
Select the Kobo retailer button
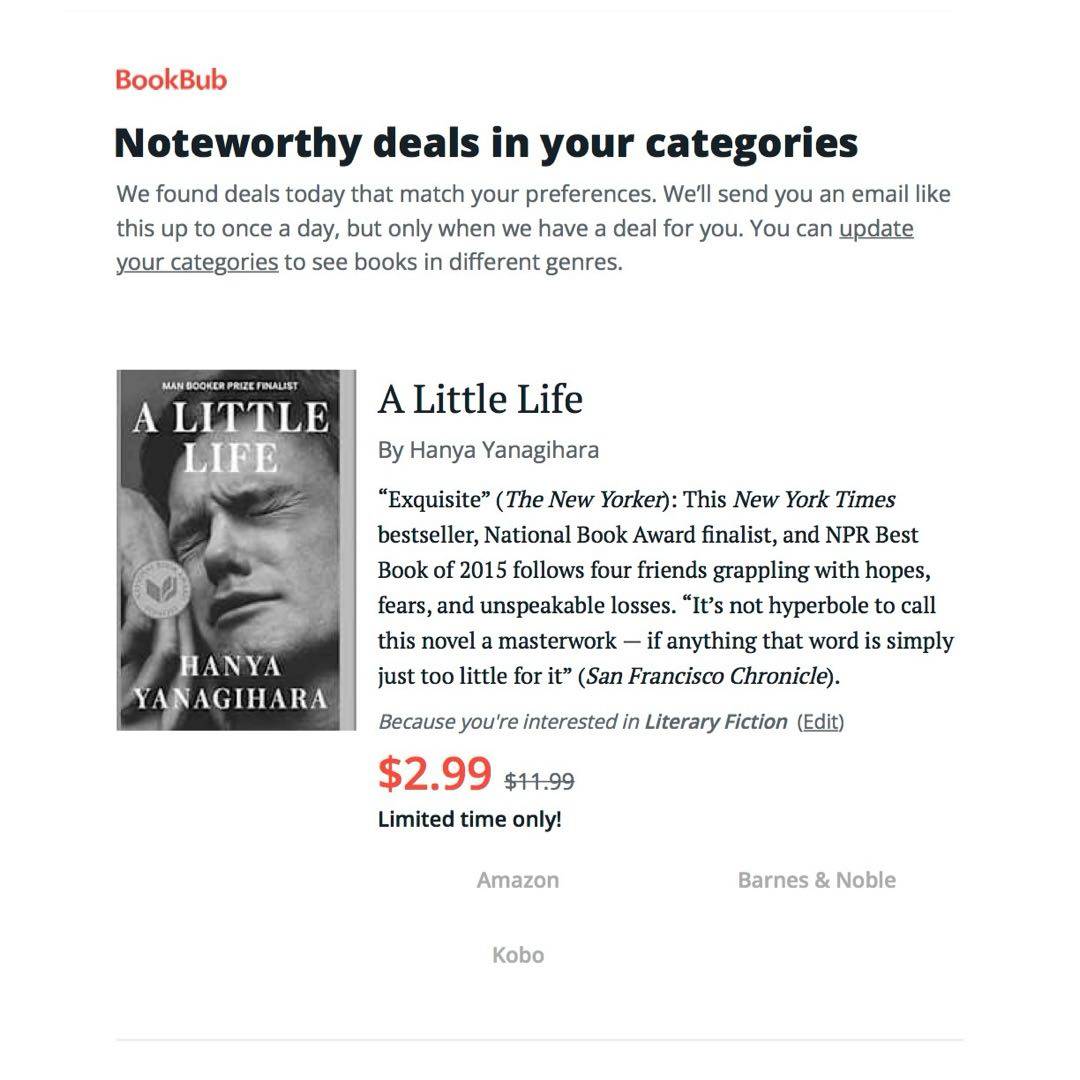point(518,955)
